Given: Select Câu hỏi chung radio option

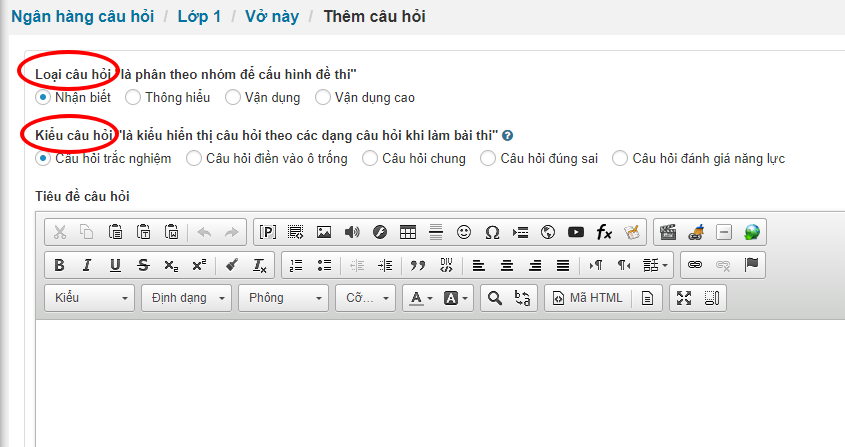Looking at the screenshot, I should [x=370, y=159].
